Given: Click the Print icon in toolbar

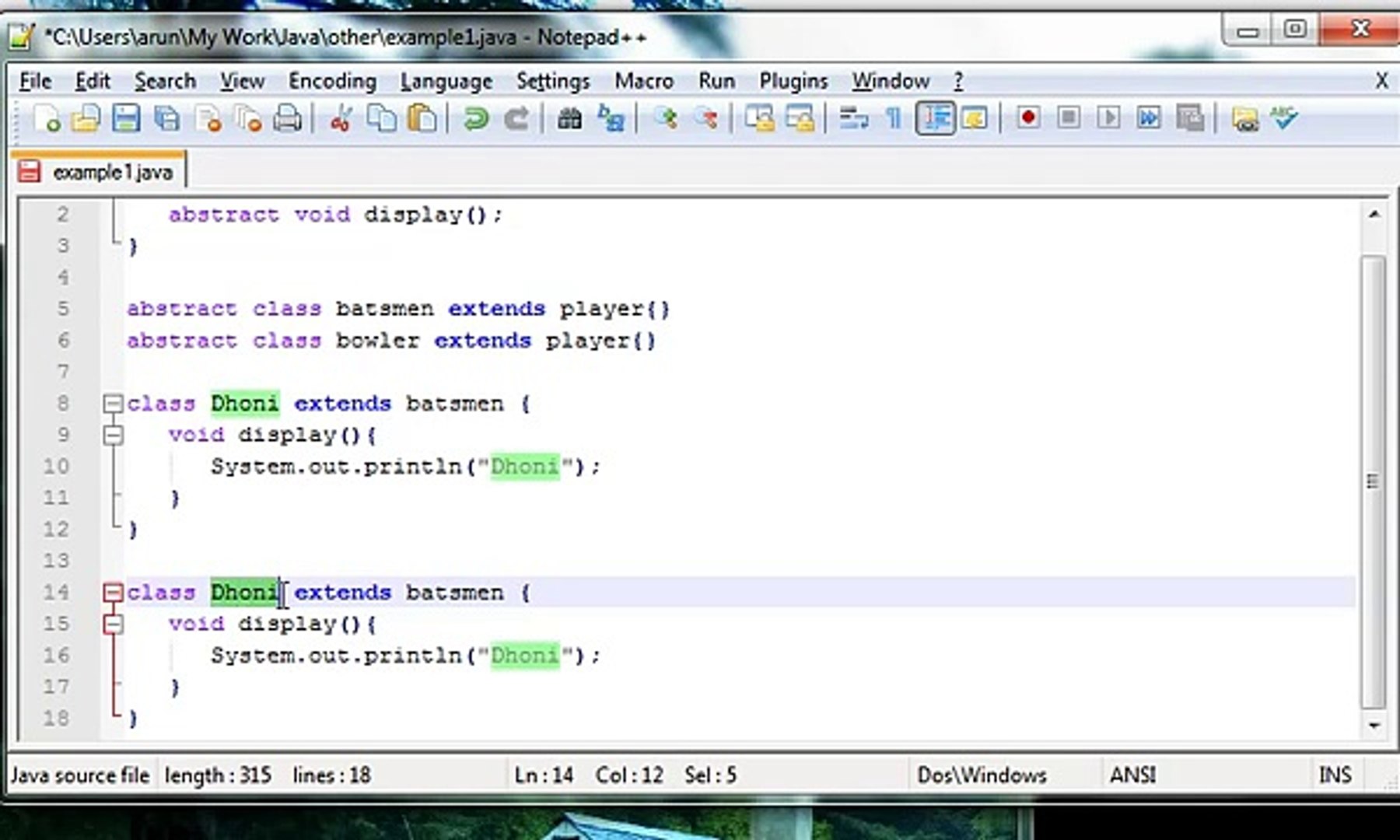Looking at the screenshot, I should [287, 119].
